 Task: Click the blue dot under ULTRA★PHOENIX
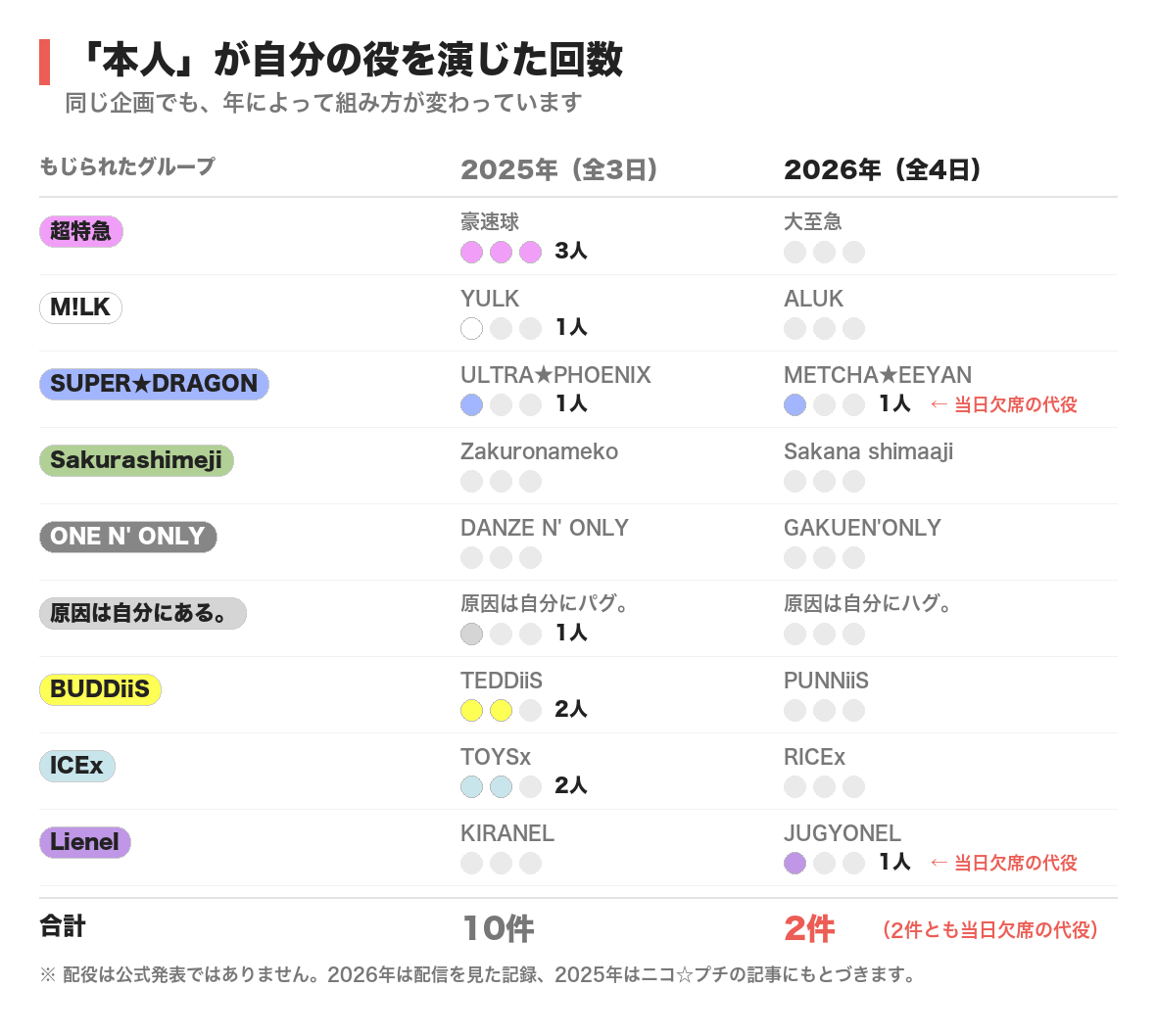472,404
